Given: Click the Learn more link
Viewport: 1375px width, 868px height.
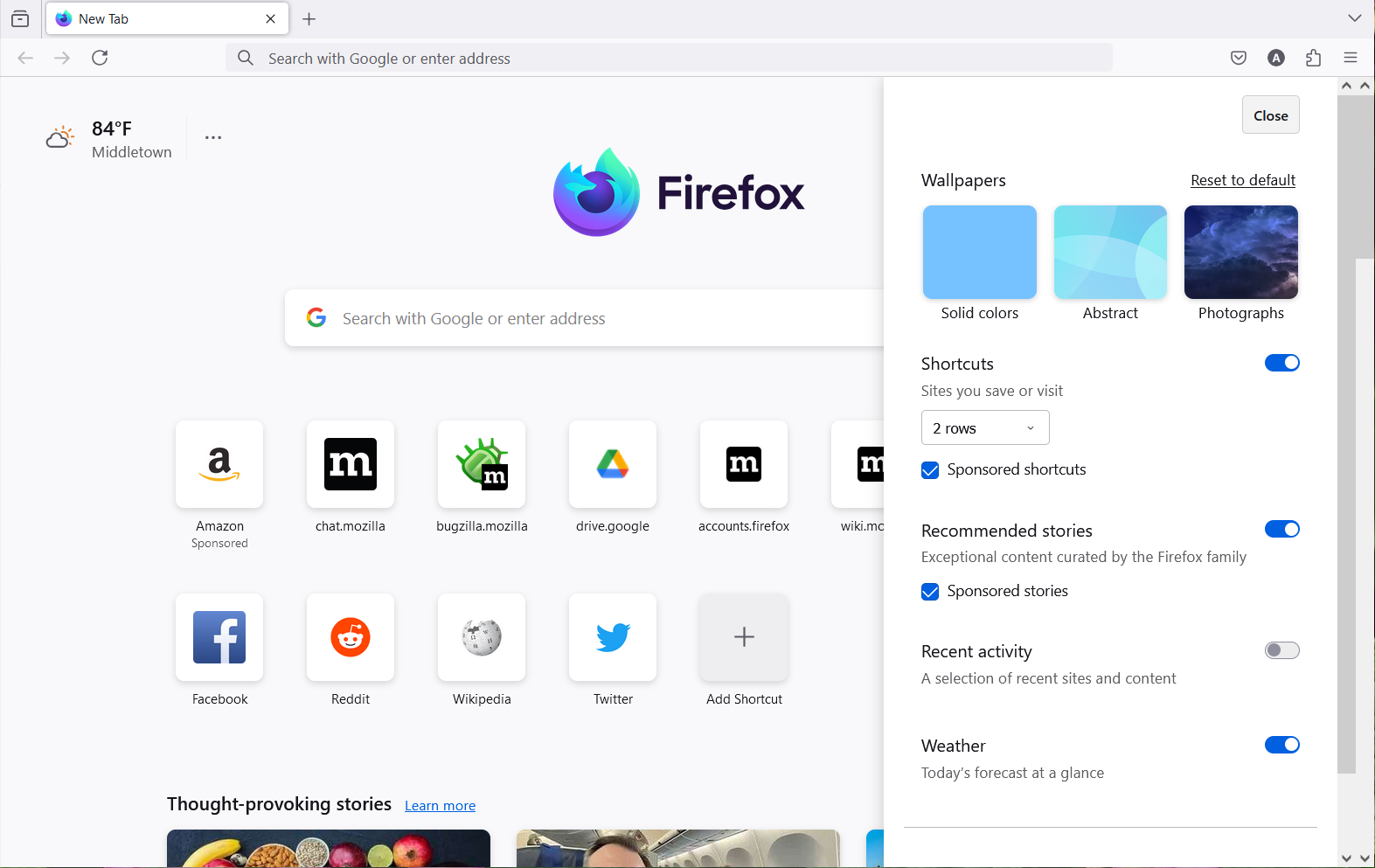Looking at the screenshot, I should (440, 805).
